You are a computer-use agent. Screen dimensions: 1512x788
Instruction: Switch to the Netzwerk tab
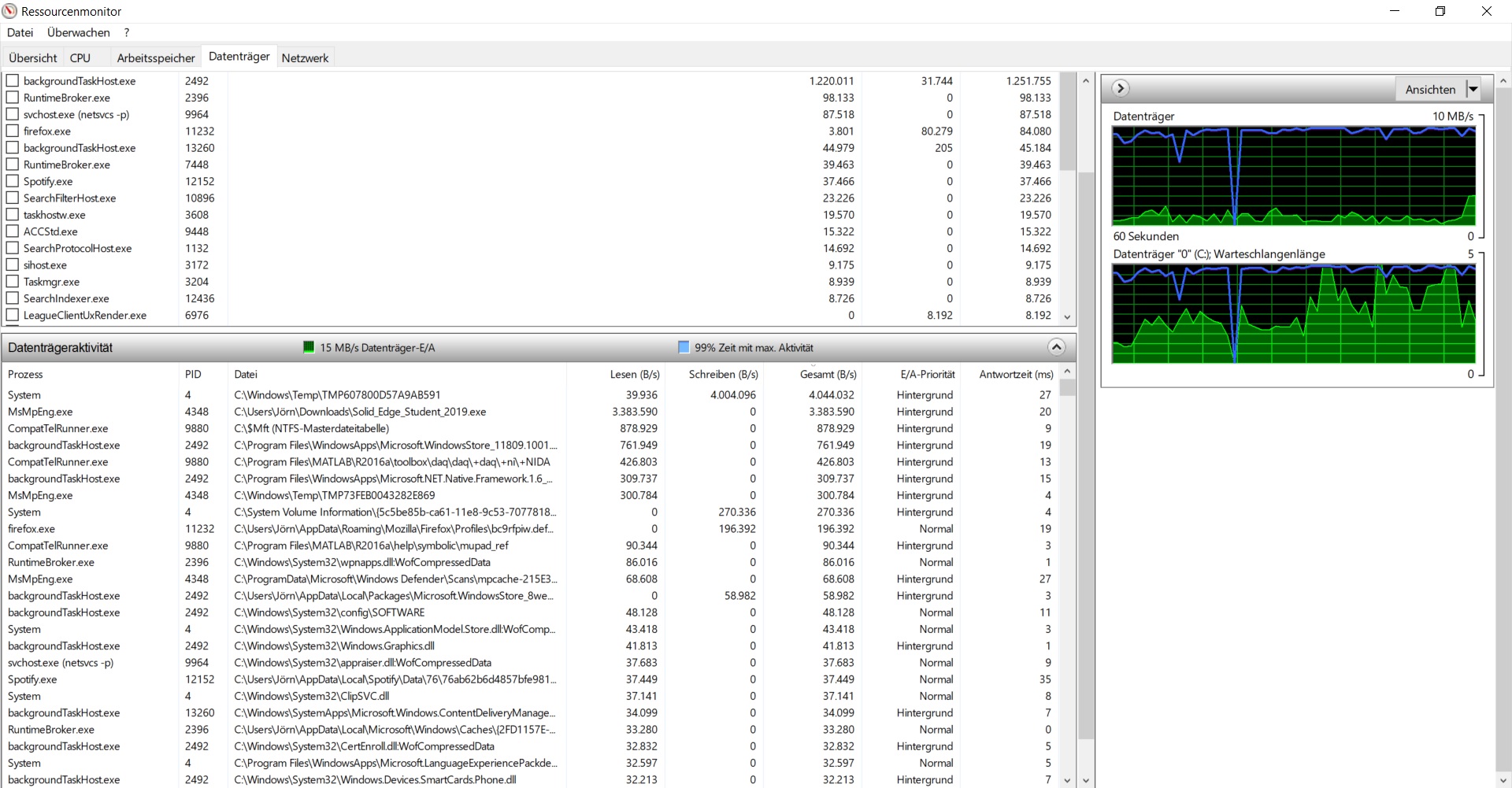click(305, 57)
